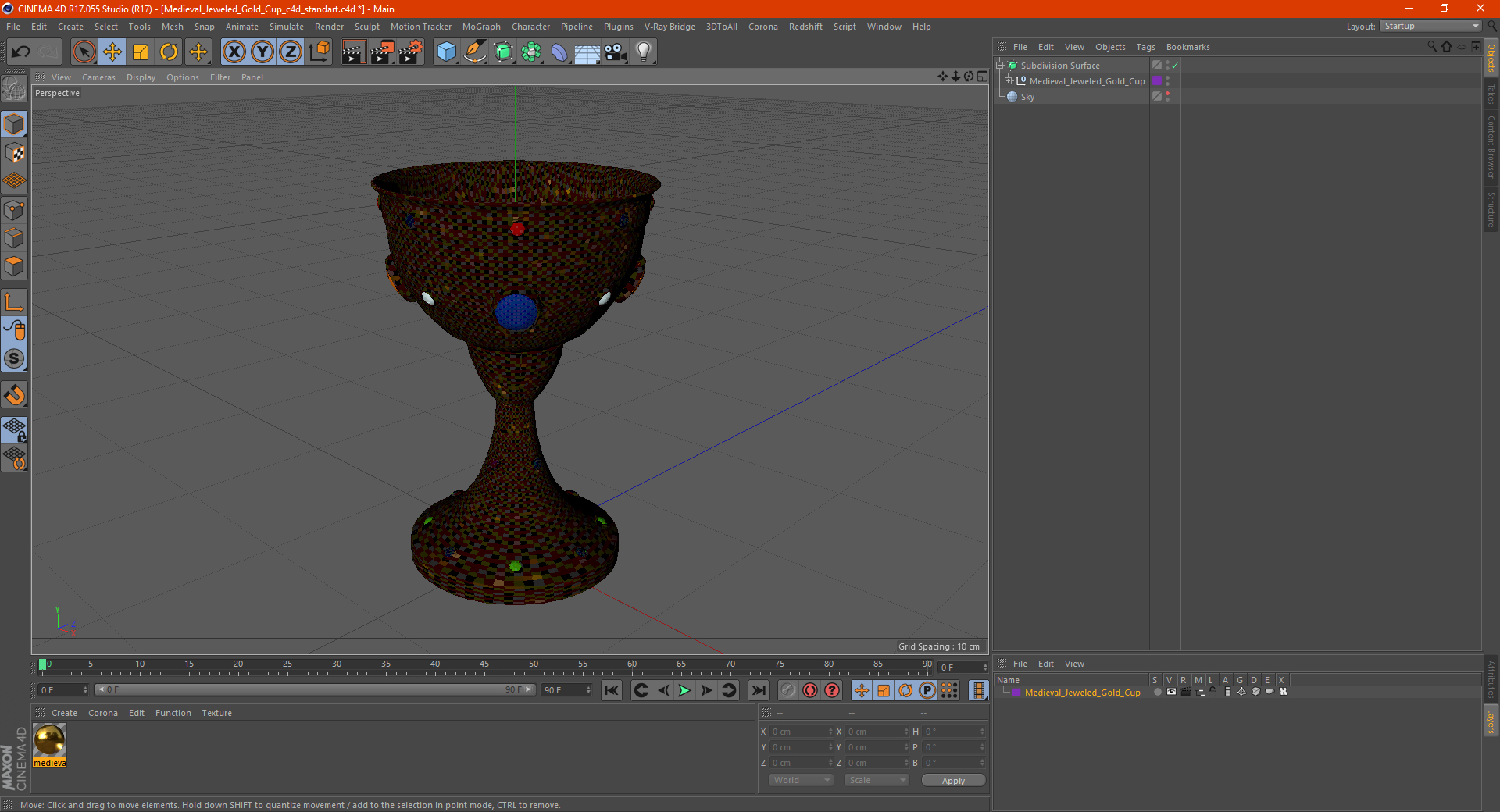Play the animation forward
The height and width of the screenshot is (812, 1500).
(x=684, y=690)
